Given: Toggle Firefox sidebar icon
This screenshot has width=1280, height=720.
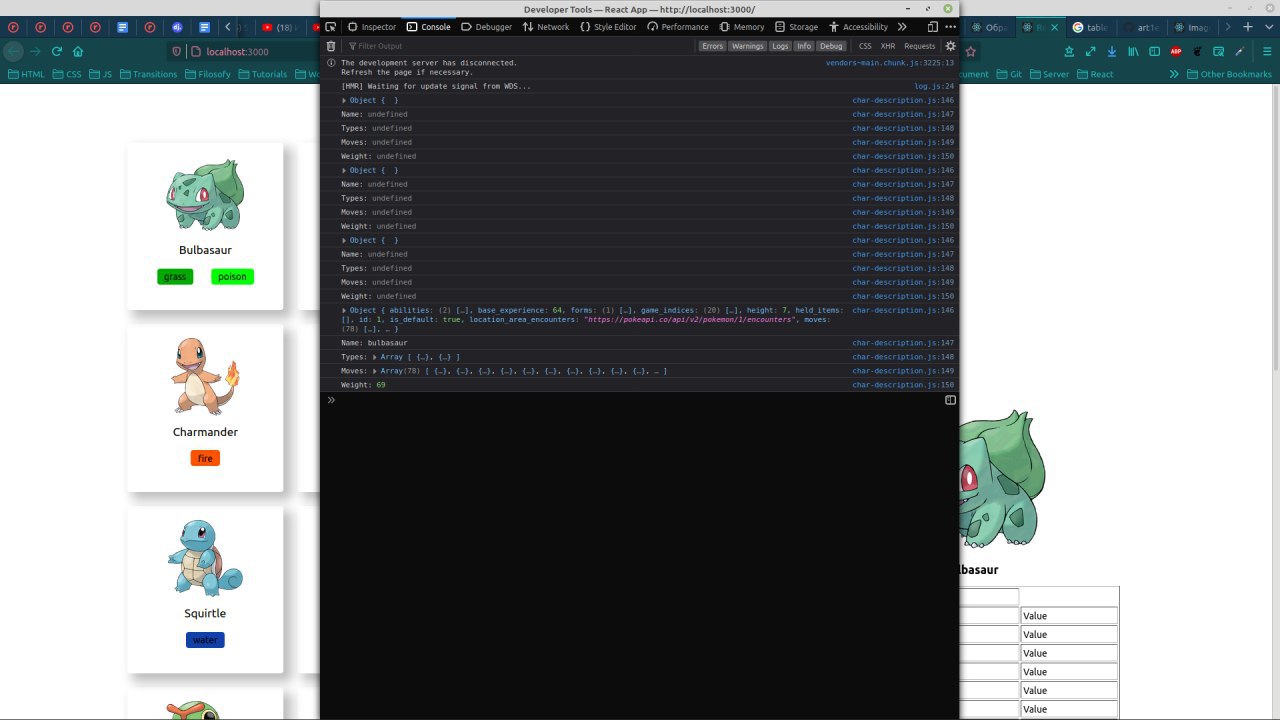Looking at the screenshot, I should [1154, 51].
